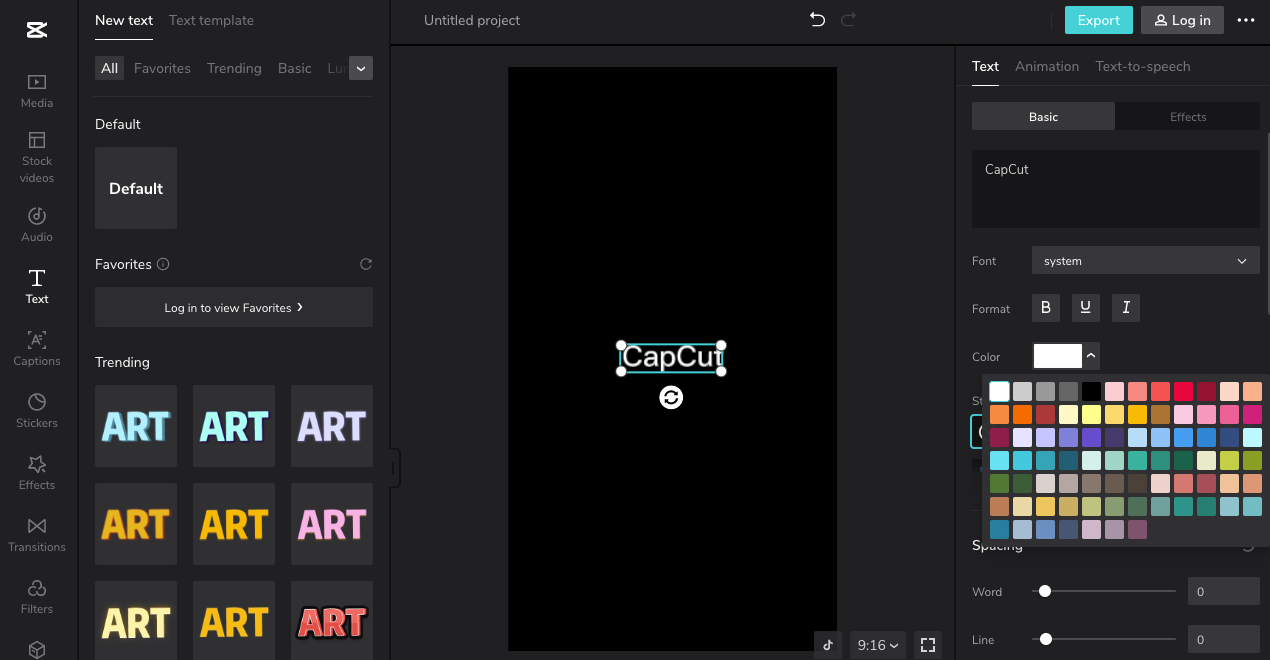The image size is (1270, 660).
Task: Toggle italic text format
Action: point(1126,308)
